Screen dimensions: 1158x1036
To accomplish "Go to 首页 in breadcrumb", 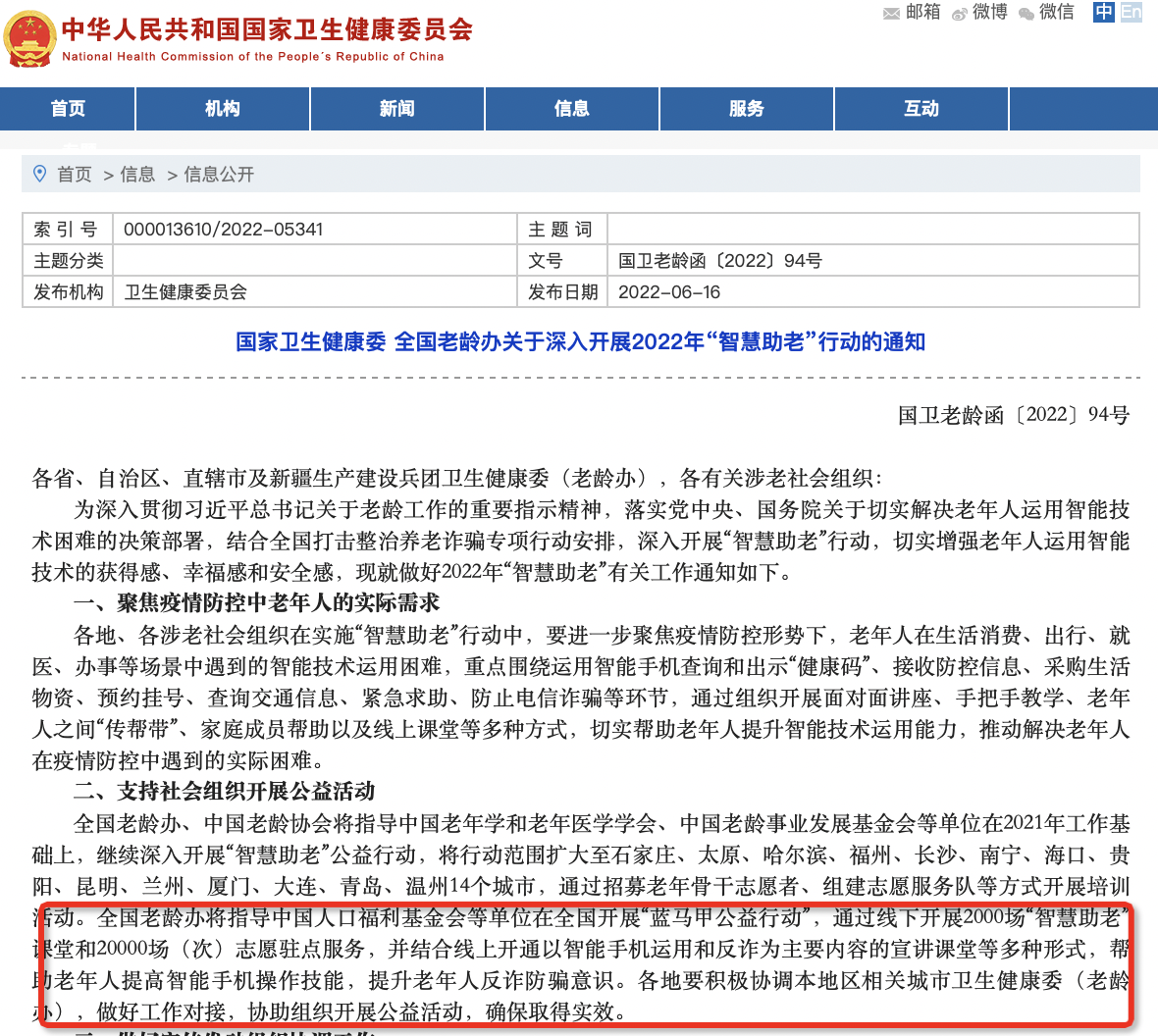I will (x=75, y=175).
